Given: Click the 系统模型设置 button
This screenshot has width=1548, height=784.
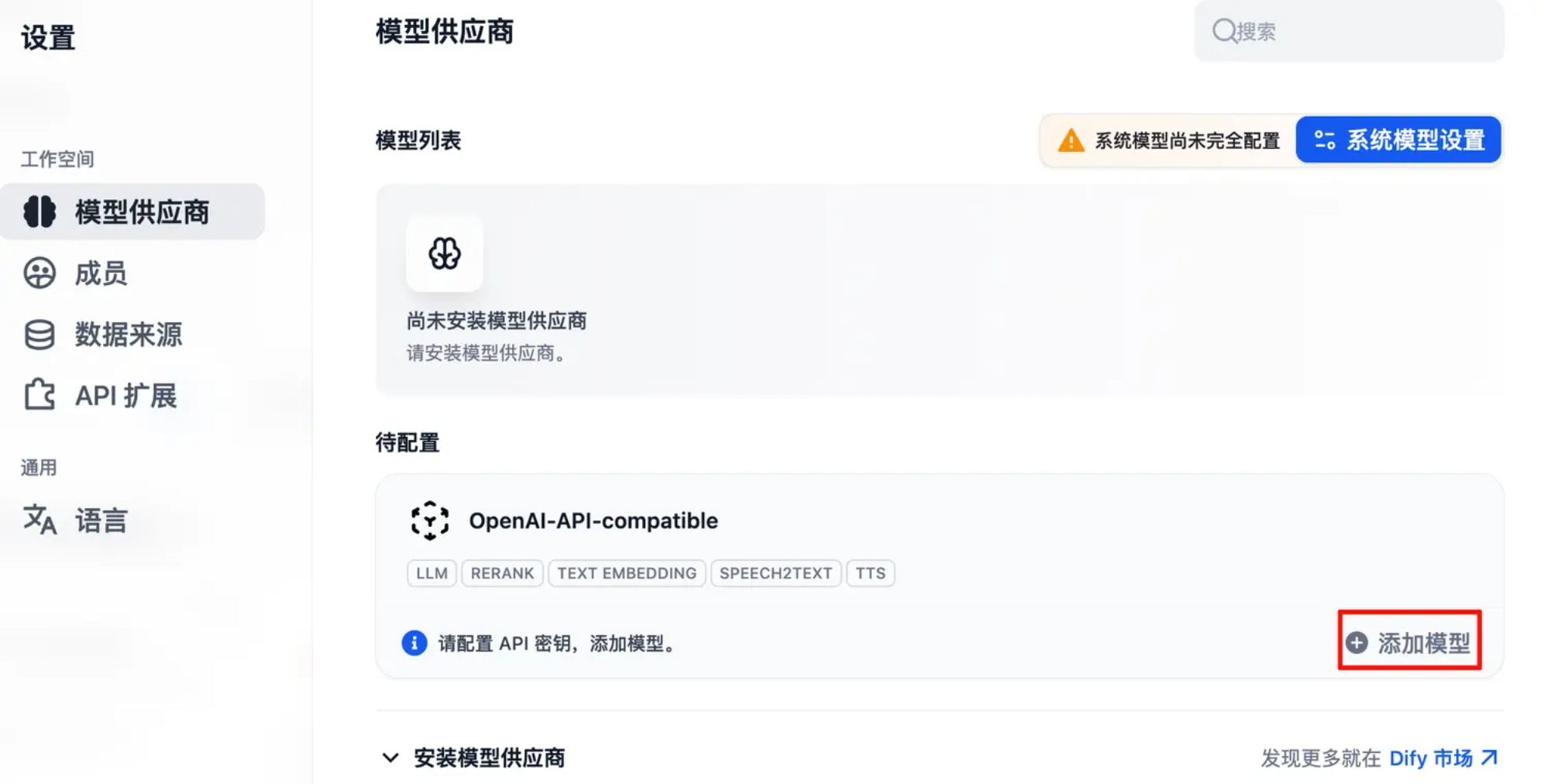Looking at the screenshot, I should click(1398, 140).
